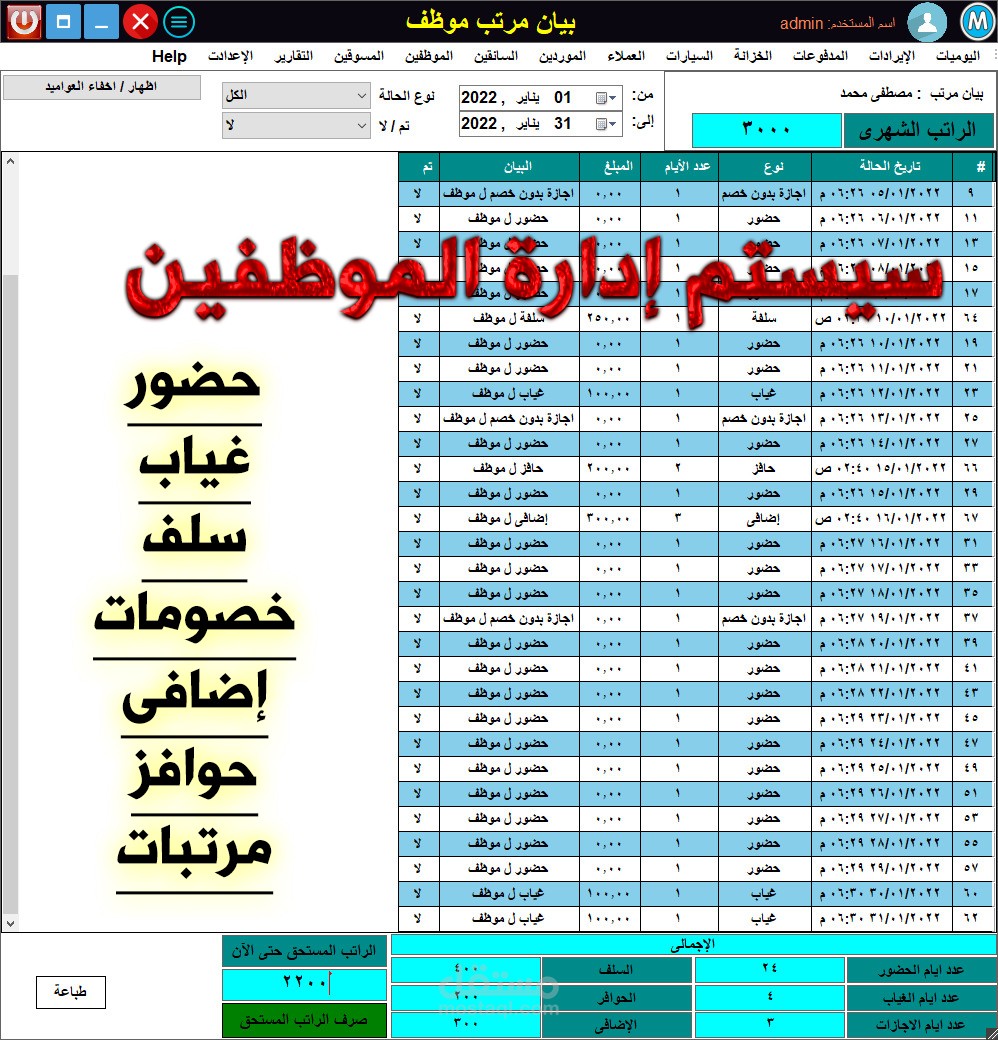Open the الخزانة menu
The height and width of the screenshot is (1040, 998).
click(x=753, y=56)
